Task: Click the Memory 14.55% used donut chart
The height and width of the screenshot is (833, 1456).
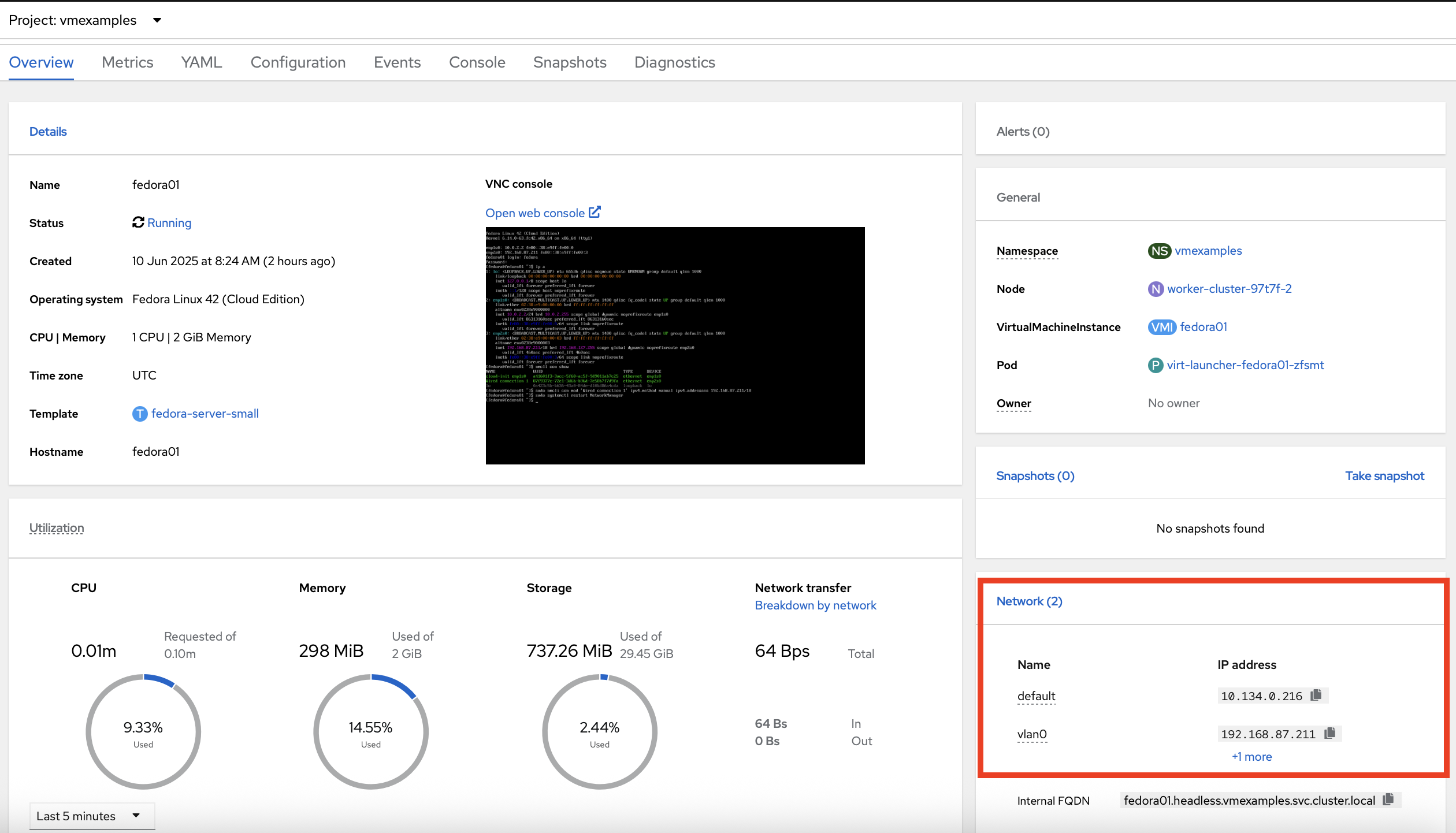Action: tap(371, 731)
